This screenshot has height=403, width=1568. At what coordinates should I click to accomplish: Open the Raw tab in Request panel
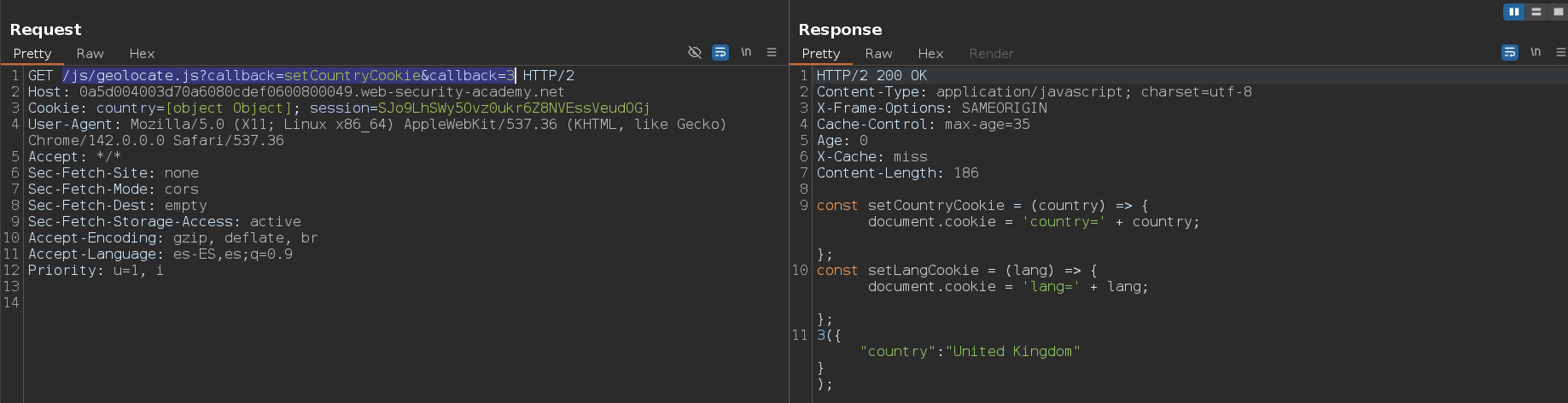(90, 54)
